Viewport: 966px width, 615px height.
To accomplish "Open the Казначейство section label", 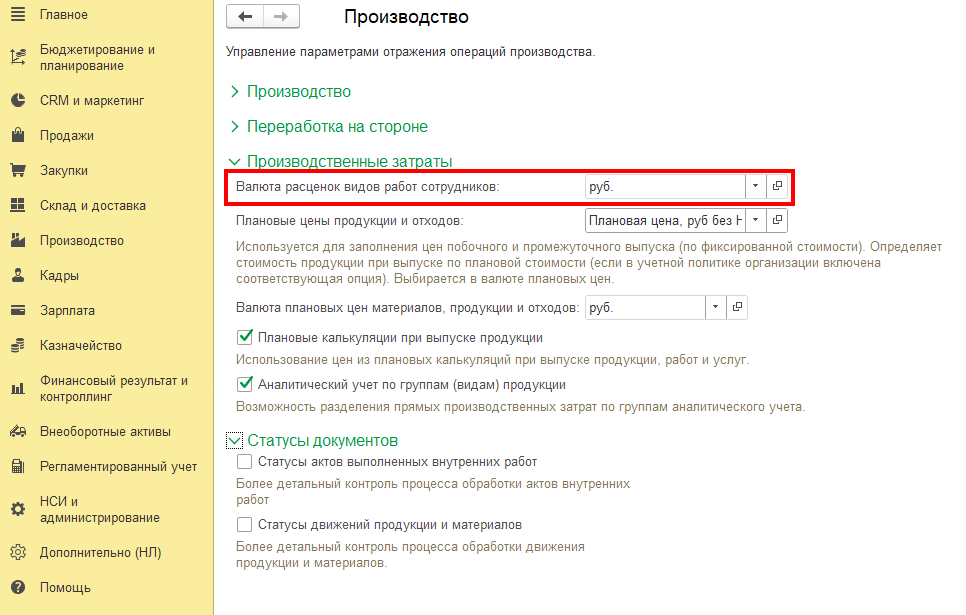I will click(81, 346).
